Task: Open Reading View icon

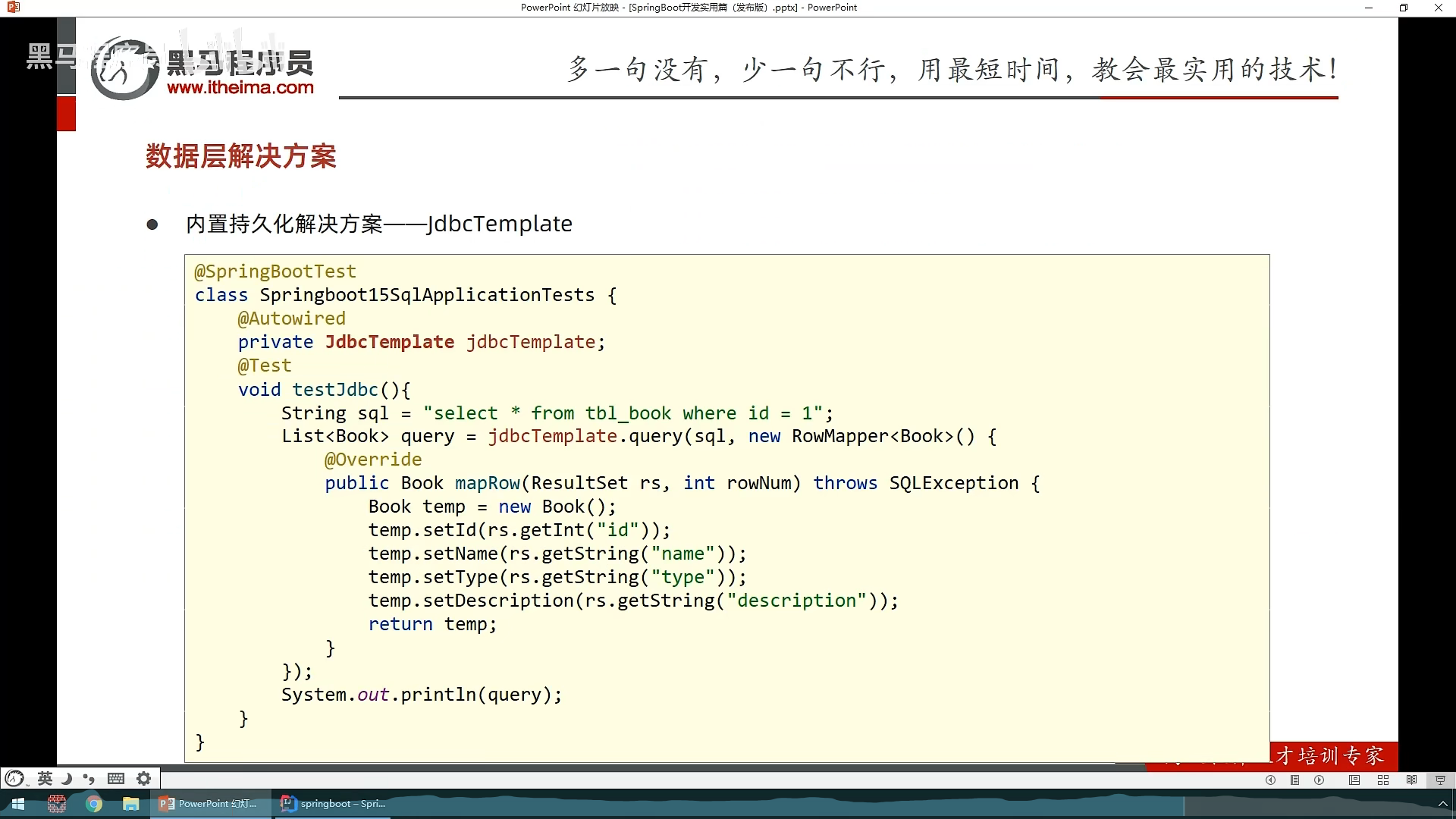Action: coord(1411,780)
